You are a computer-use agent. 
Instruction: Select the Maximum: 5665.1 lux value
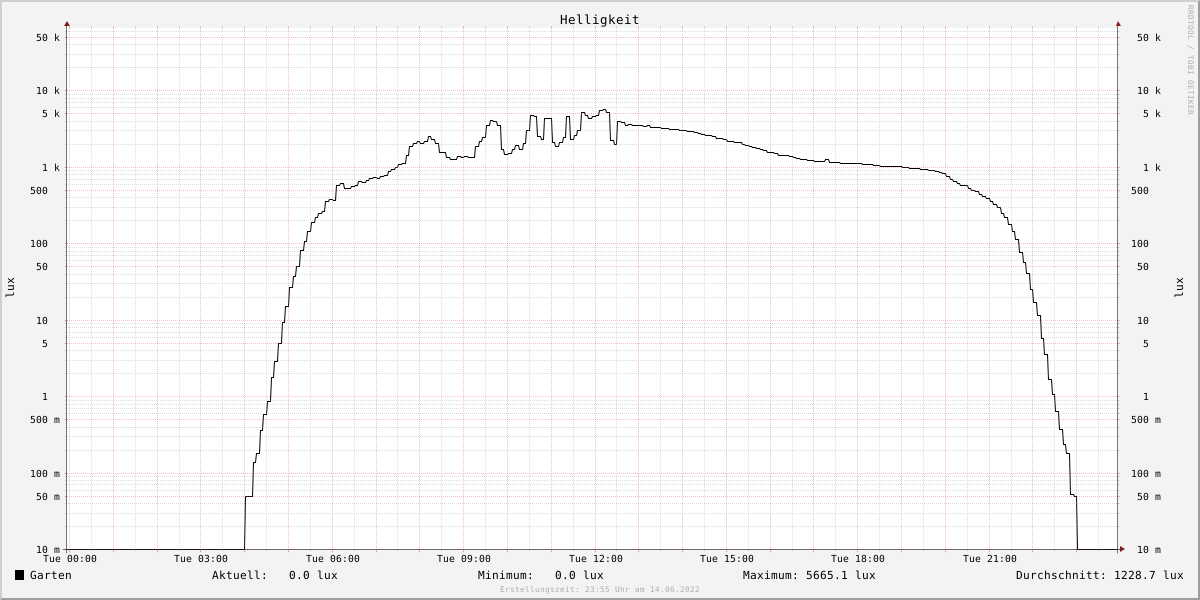(809, 575)
